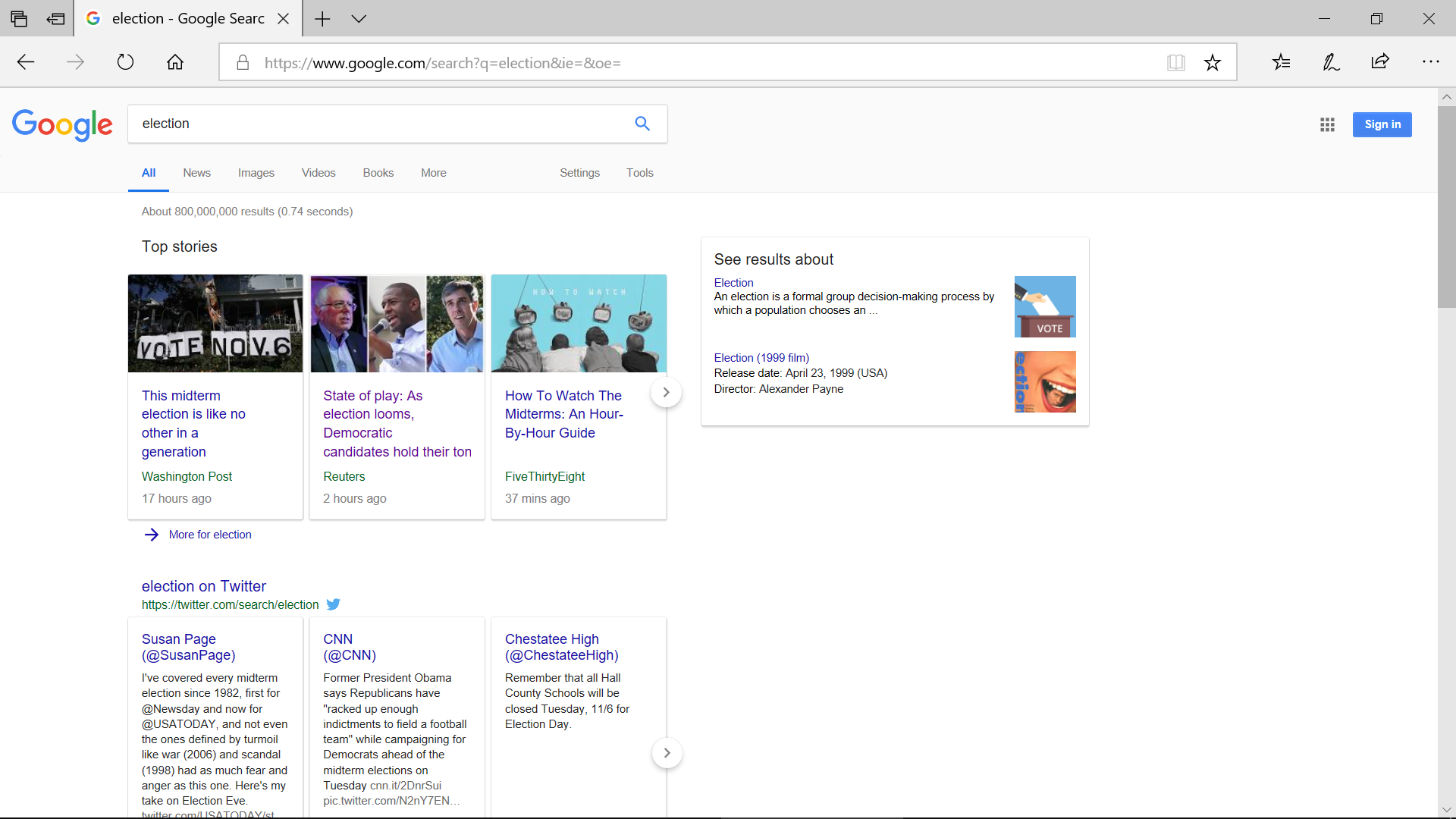Viewport: 1456px width, 819px height.
Task: Switch to the News tab
Action: (196, 173)
